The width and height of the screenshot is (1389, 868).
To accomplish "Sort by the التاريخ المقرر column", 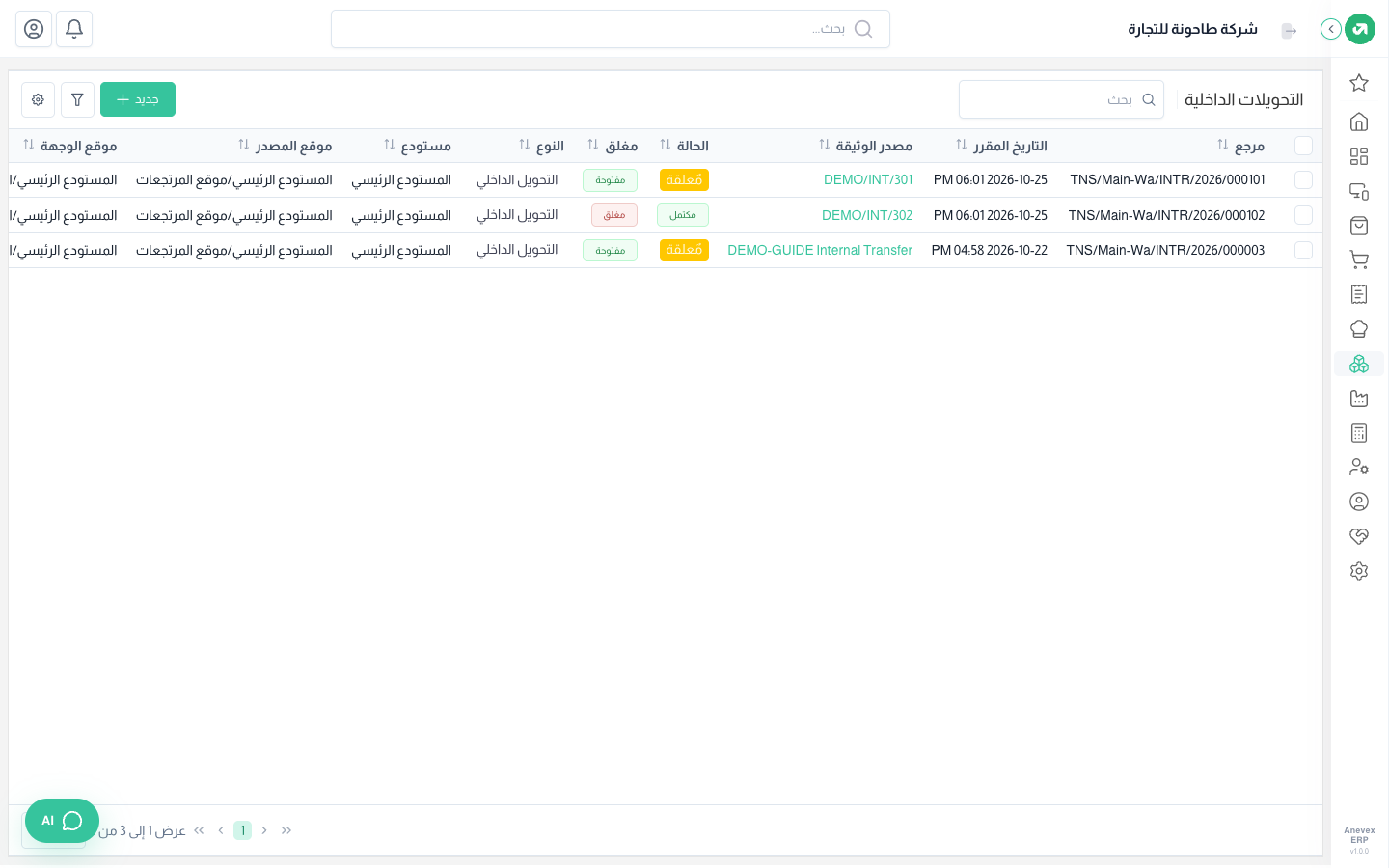I will click(1001, 146).
